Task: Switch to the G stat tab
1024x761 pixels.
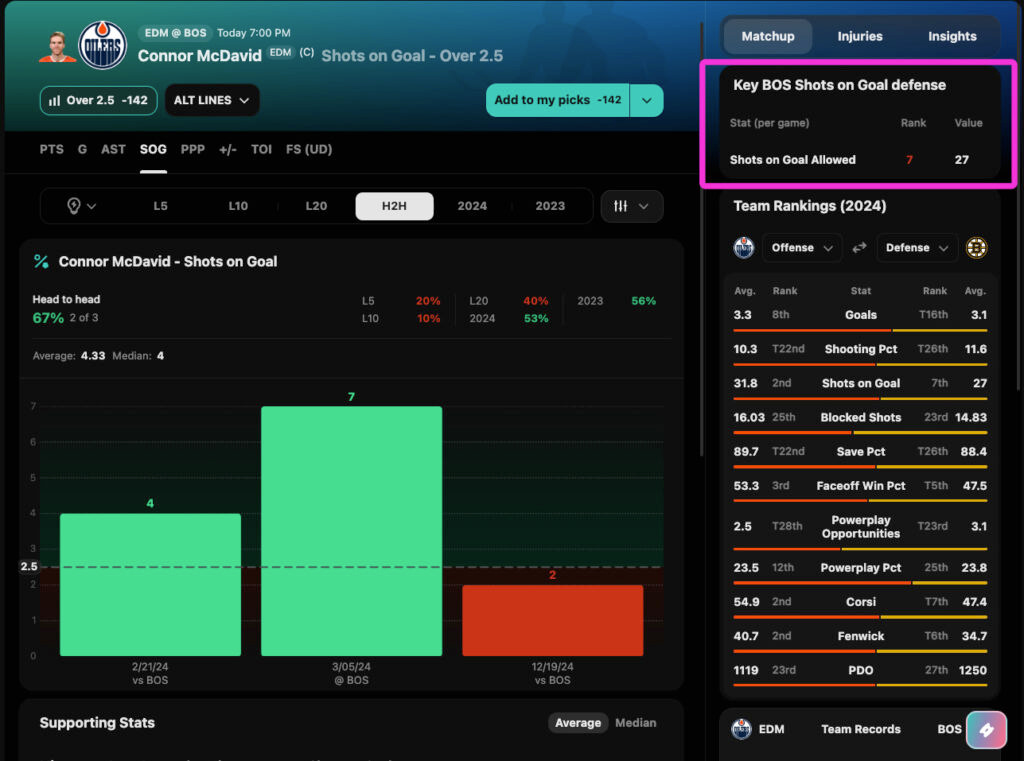Action: [x=82, y=150]
